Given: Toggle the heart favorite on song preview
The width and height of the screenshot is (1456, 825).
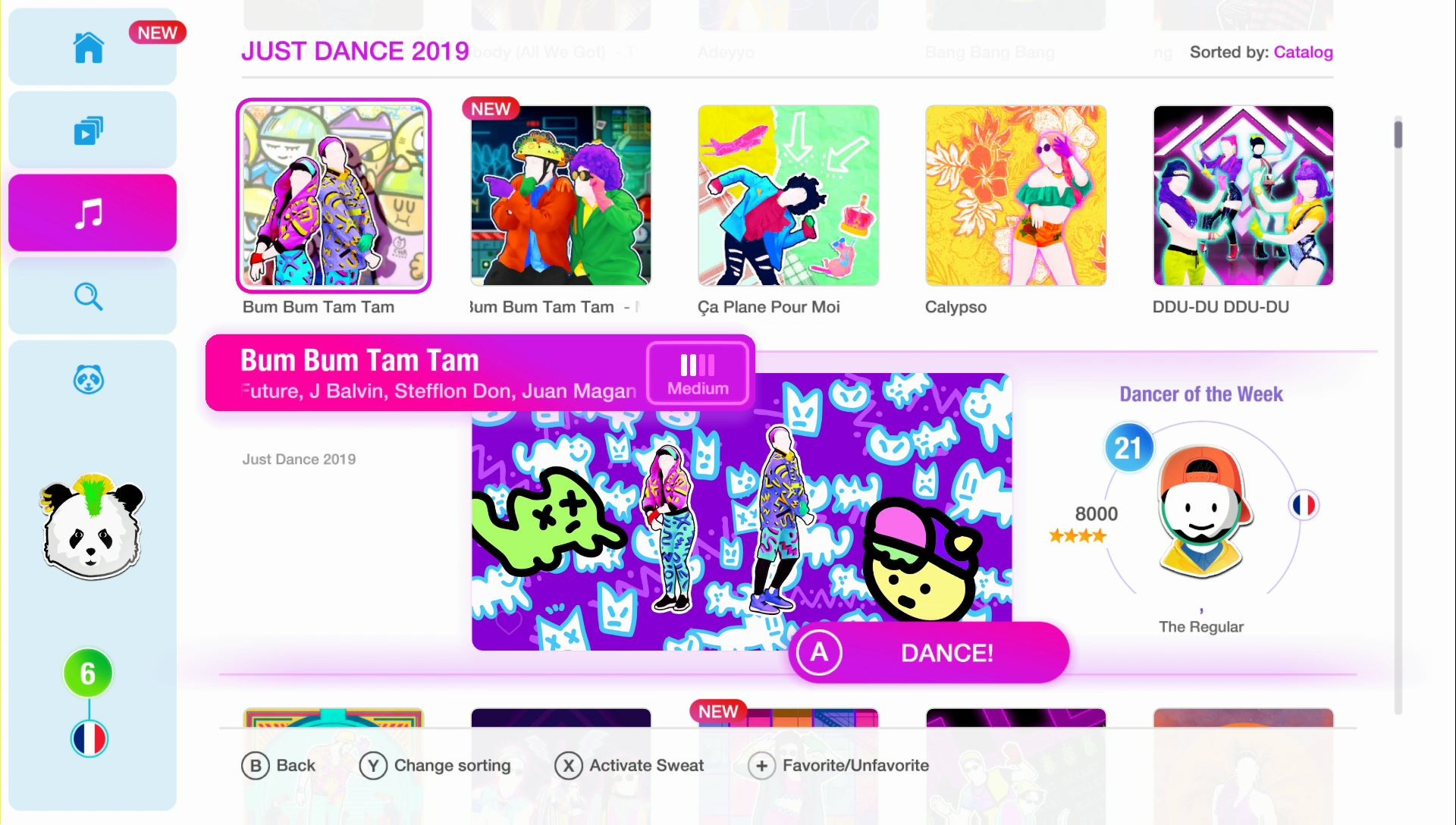Looking at the screenshot, I should click(509, 624).
